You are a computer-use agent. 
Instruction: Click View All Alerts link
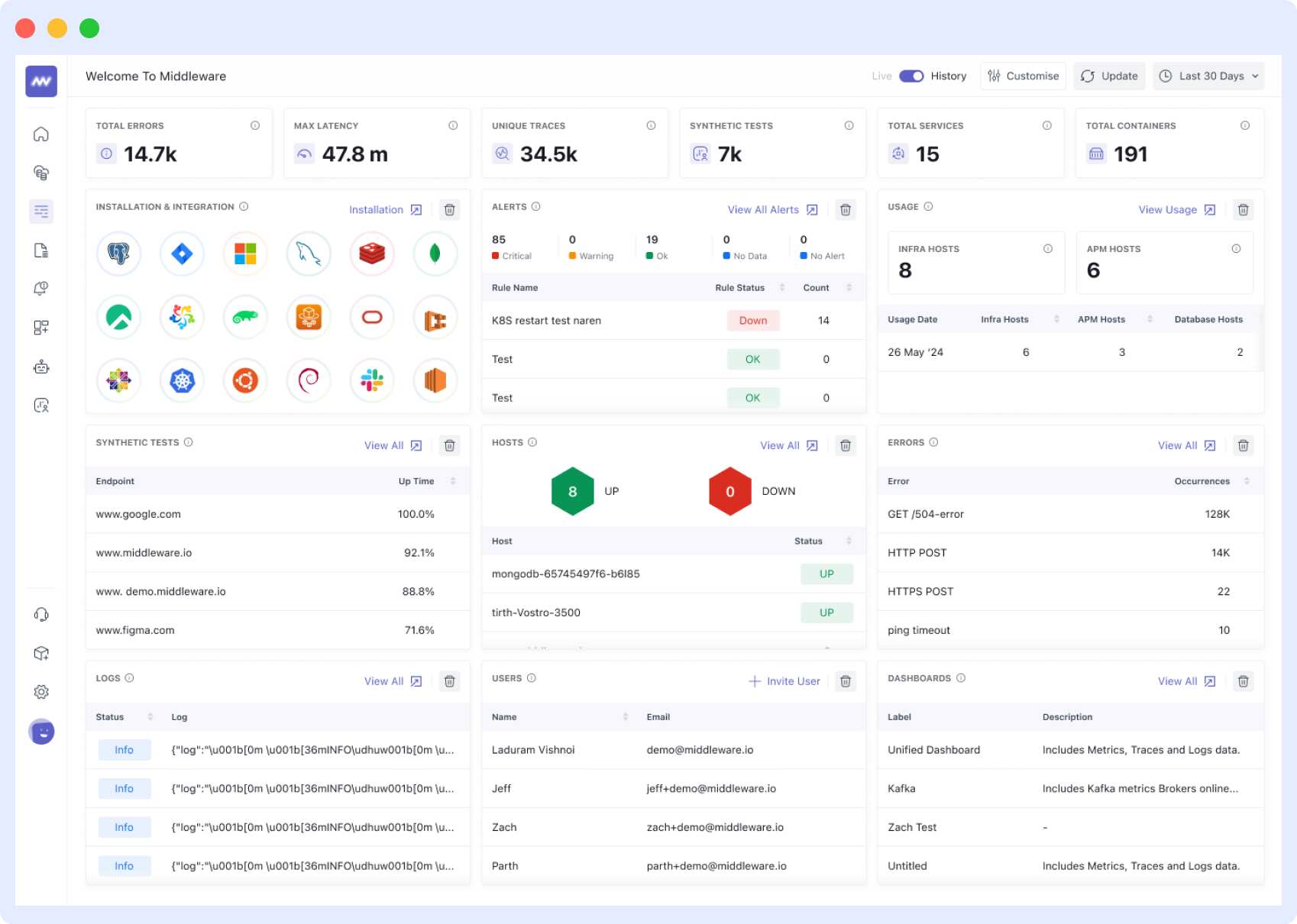764,209
